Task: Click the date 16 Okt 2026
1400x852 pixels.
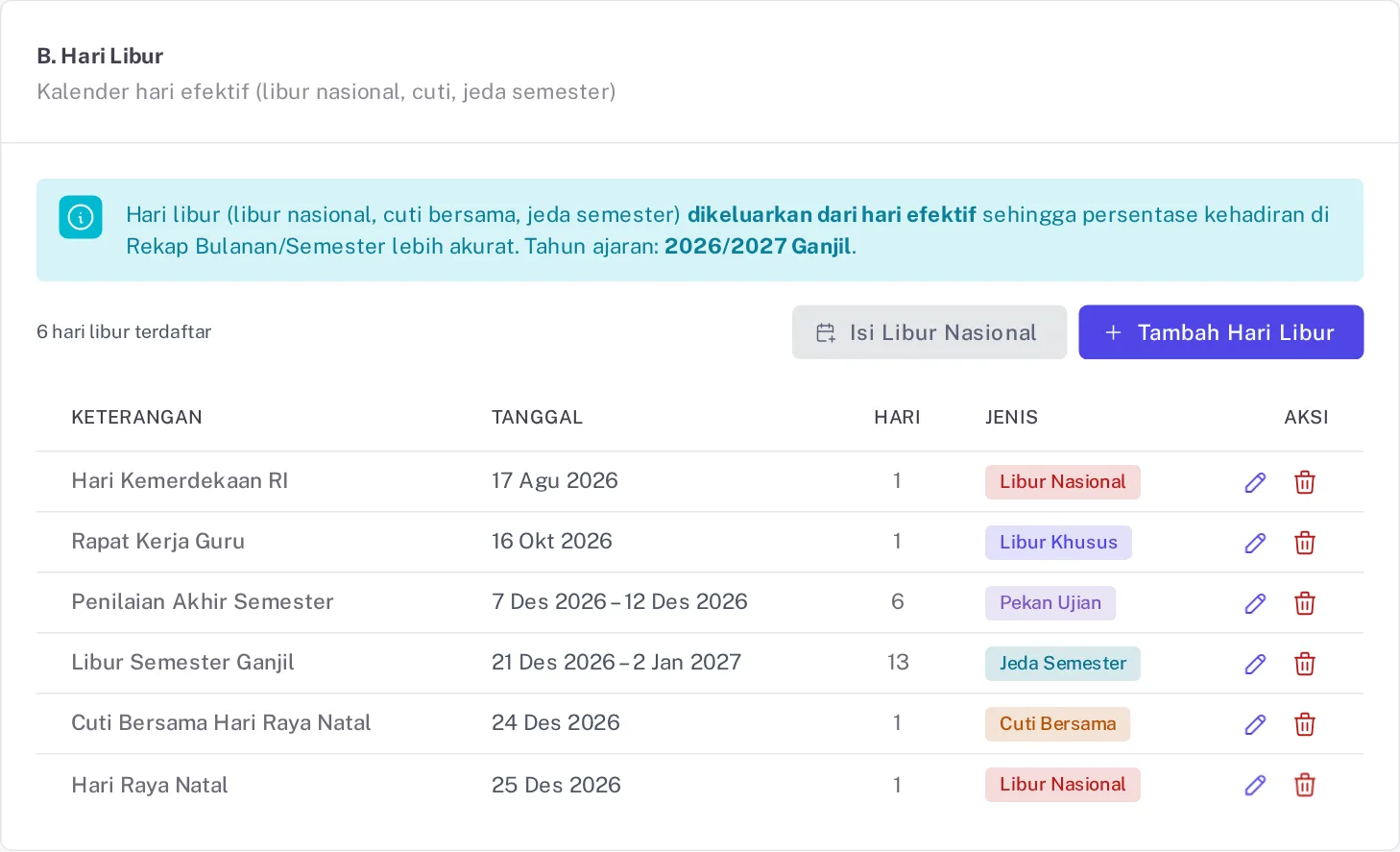Action: coord(552,542)
